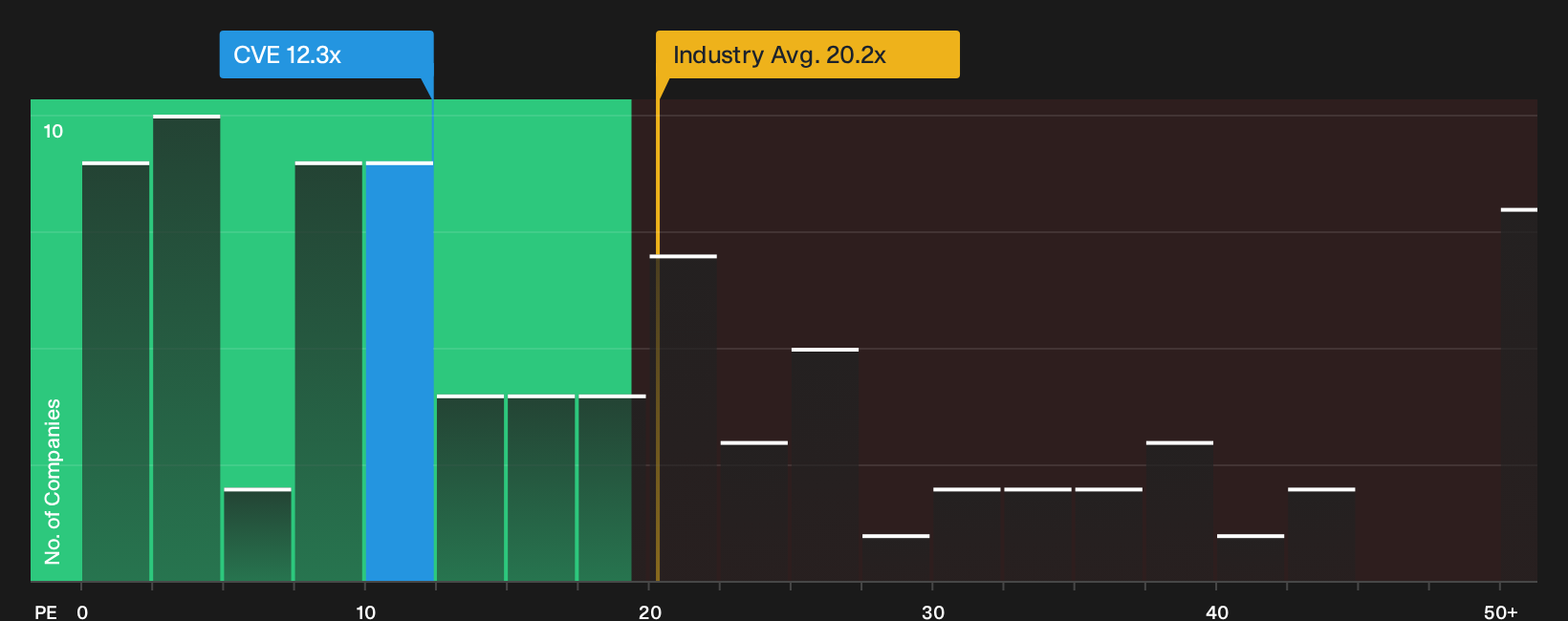This screenshot has width=1568, height=621.
Task: Click the x-axis label 50+
Action: (1501, 611)
